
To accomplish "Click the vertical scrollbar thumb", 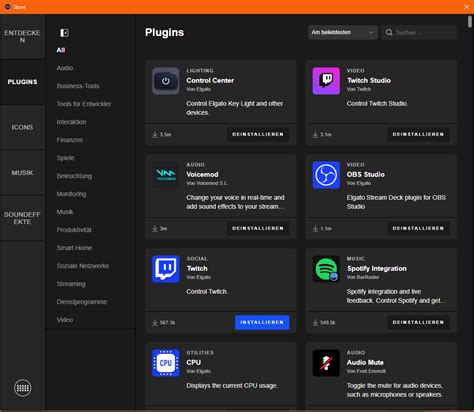I will click(470, 22).
